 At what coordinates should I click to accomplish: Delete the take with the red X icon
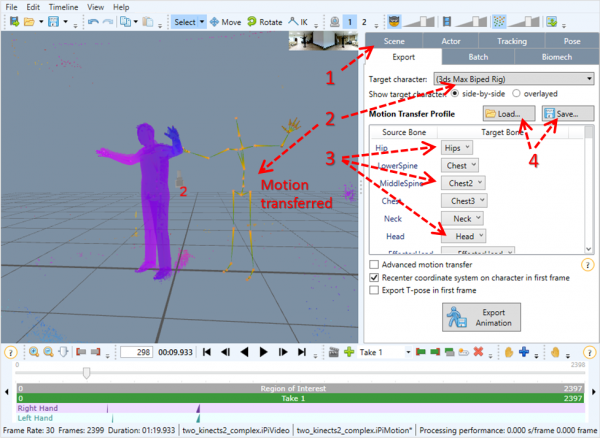click(x=478, y=352)
